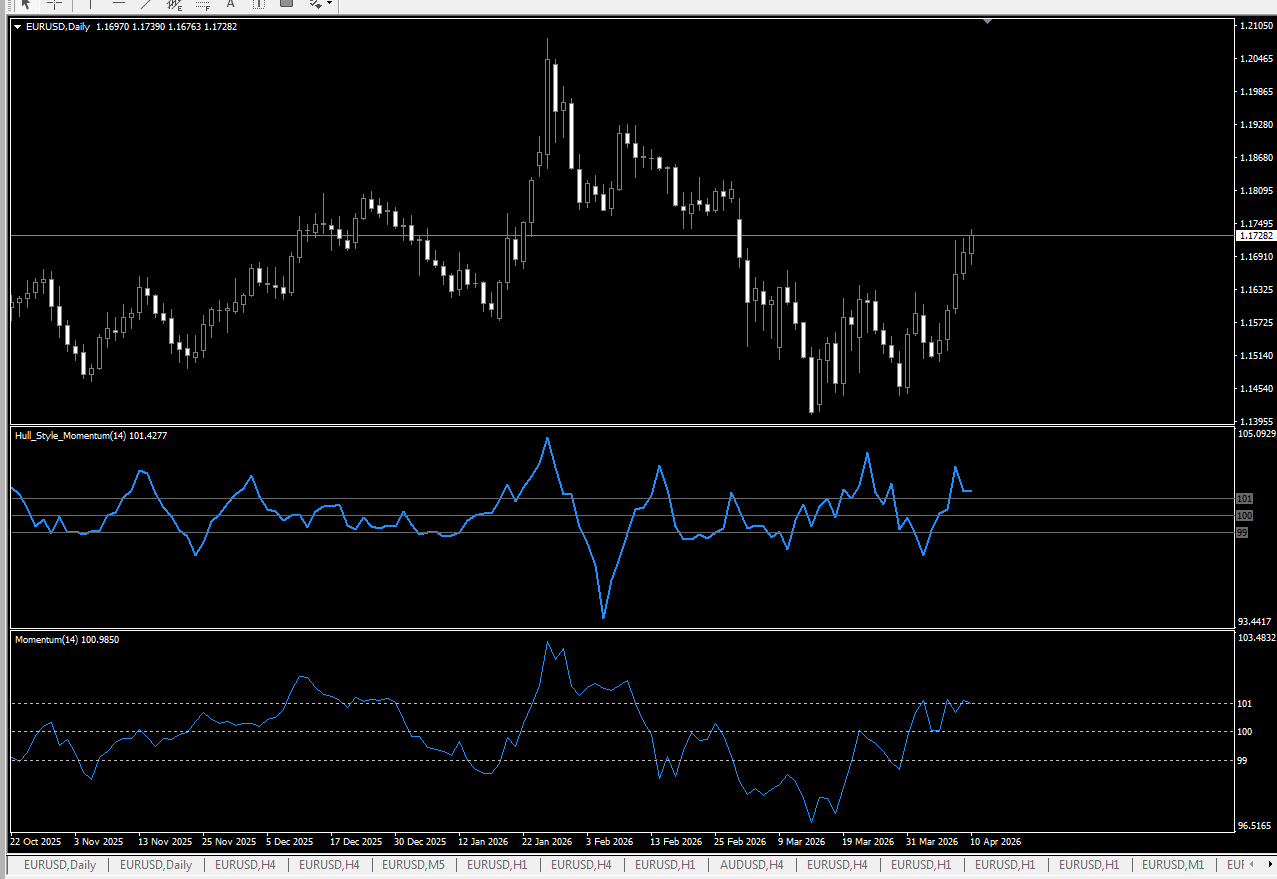Select the cursor arrow tool
Viewport: 1277px width, 879px height.
click(x=28, y=4)
